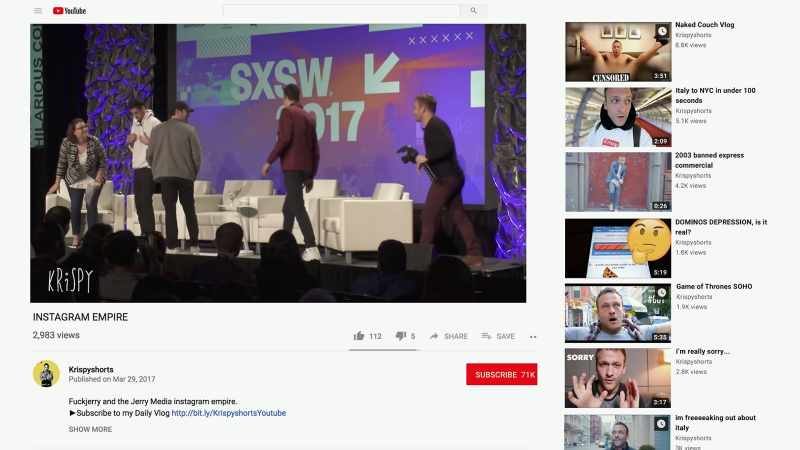Open Italy to NYC video thumbnail

[618, 117]
